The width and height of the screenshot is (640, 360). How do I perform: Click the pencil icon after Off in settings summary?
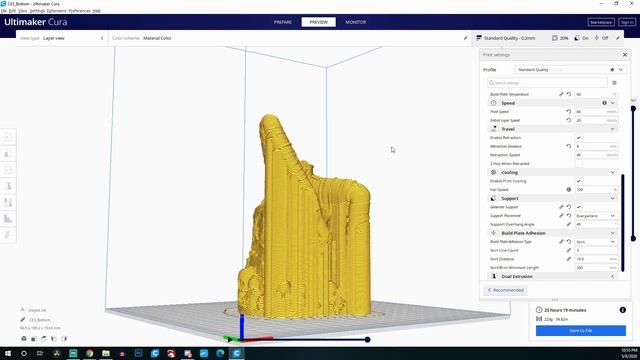tap(618, 38)
